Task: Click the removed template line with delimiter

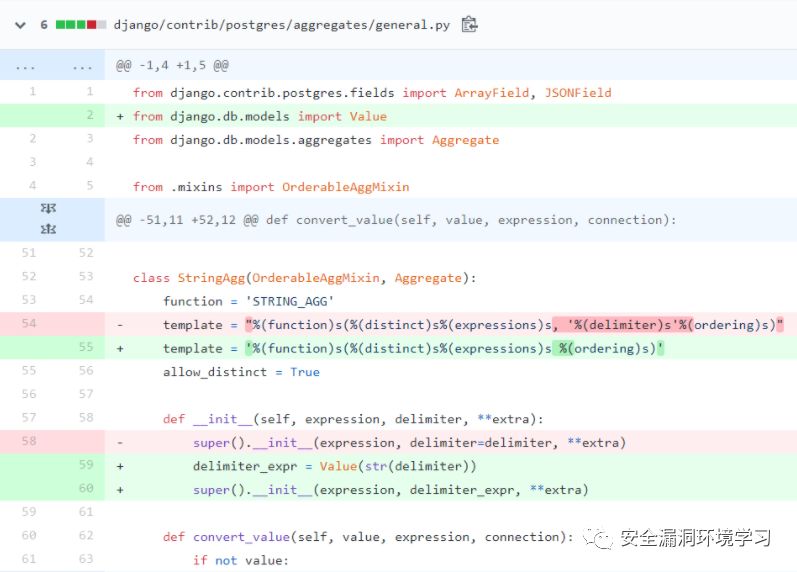Action: [x=473, y=325]
